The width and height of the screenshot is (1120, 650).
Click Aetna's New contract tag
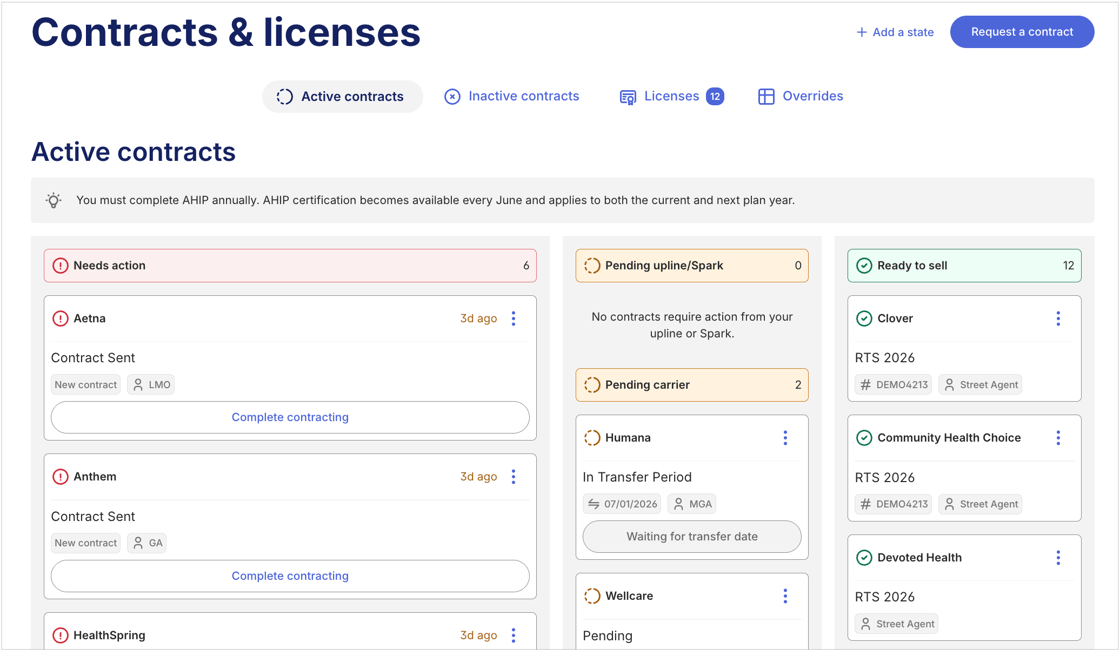coord(86,385)
